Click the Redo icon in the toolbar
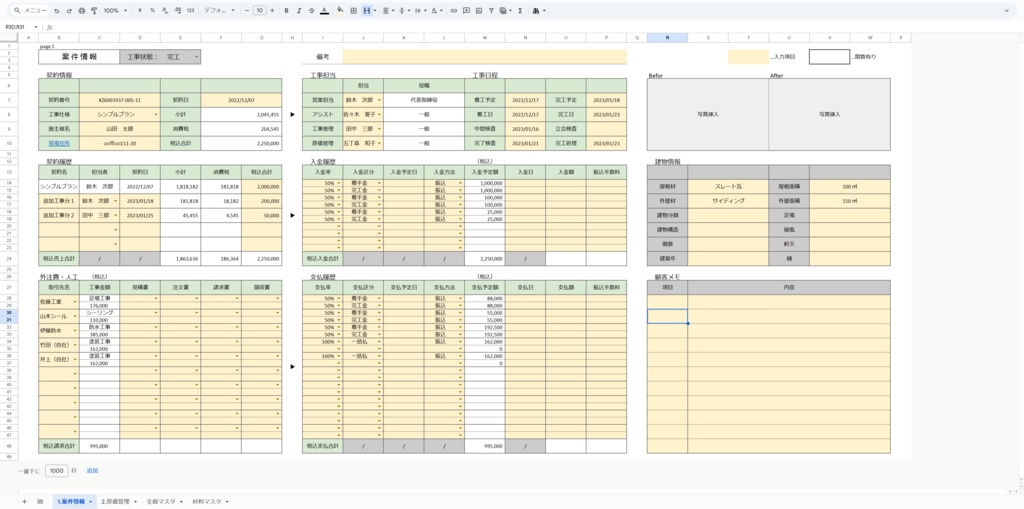This screenshot has height=509, width=1024. (69, 10)
